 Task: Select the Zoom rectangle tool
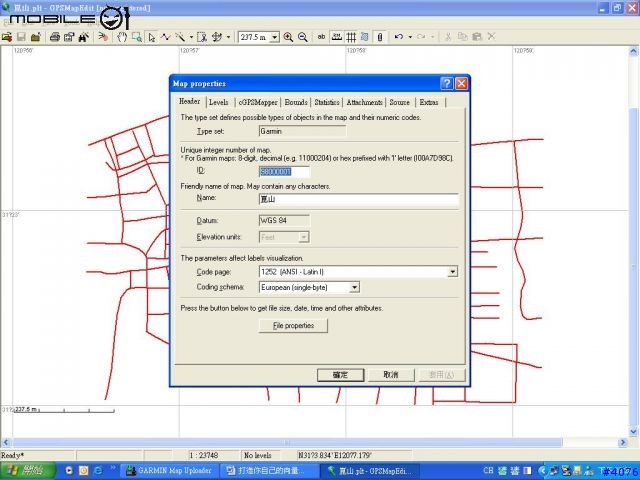(137, 37)
